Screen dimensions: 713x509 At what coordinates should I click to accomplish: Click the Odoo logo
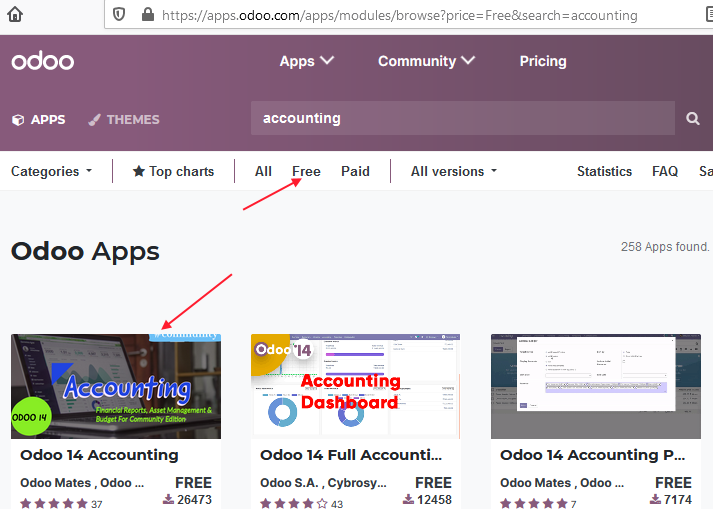43,60
